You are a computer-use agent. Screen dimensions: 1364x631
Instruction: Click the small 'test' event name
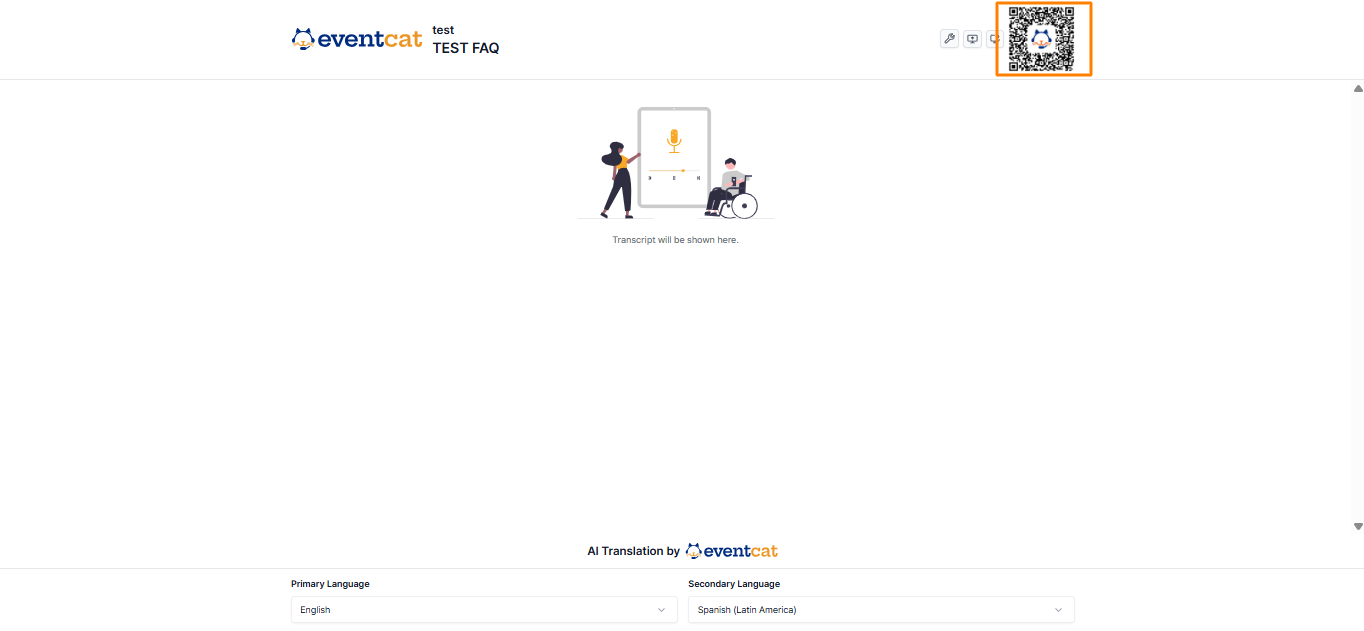coord(443,30)
